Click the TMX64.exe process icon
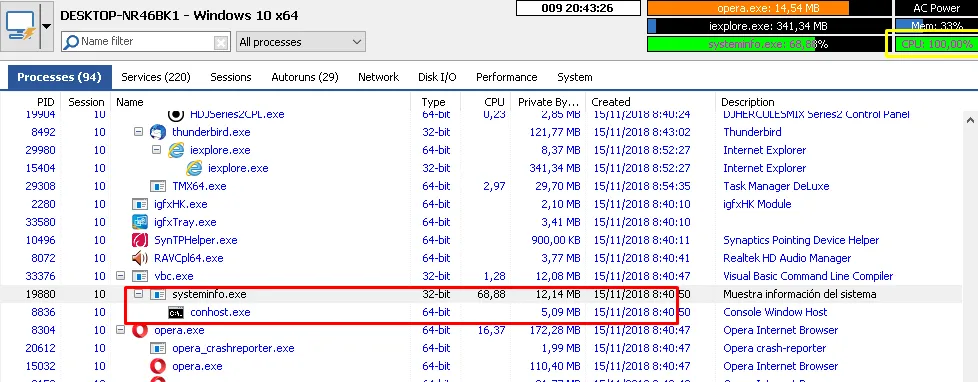The image size is (978, 382). pyautogui.click(x=158, y=186)
